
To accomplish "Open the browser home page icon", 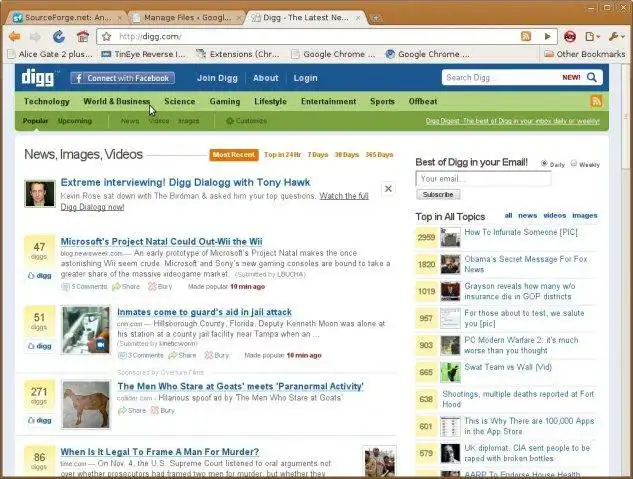I will point(83,37).
